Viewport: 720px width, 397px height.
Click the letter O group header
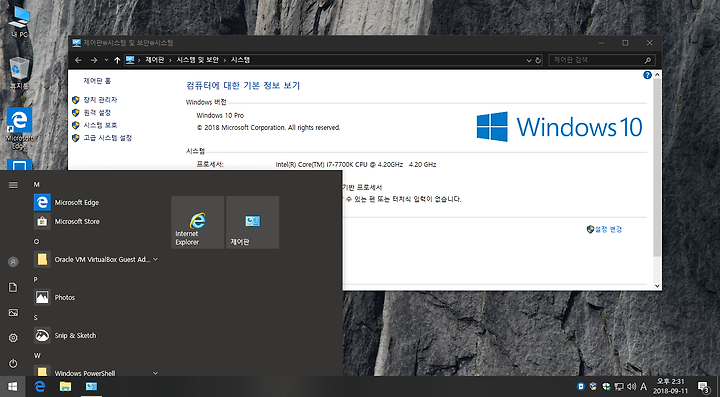tap(37, 241)
